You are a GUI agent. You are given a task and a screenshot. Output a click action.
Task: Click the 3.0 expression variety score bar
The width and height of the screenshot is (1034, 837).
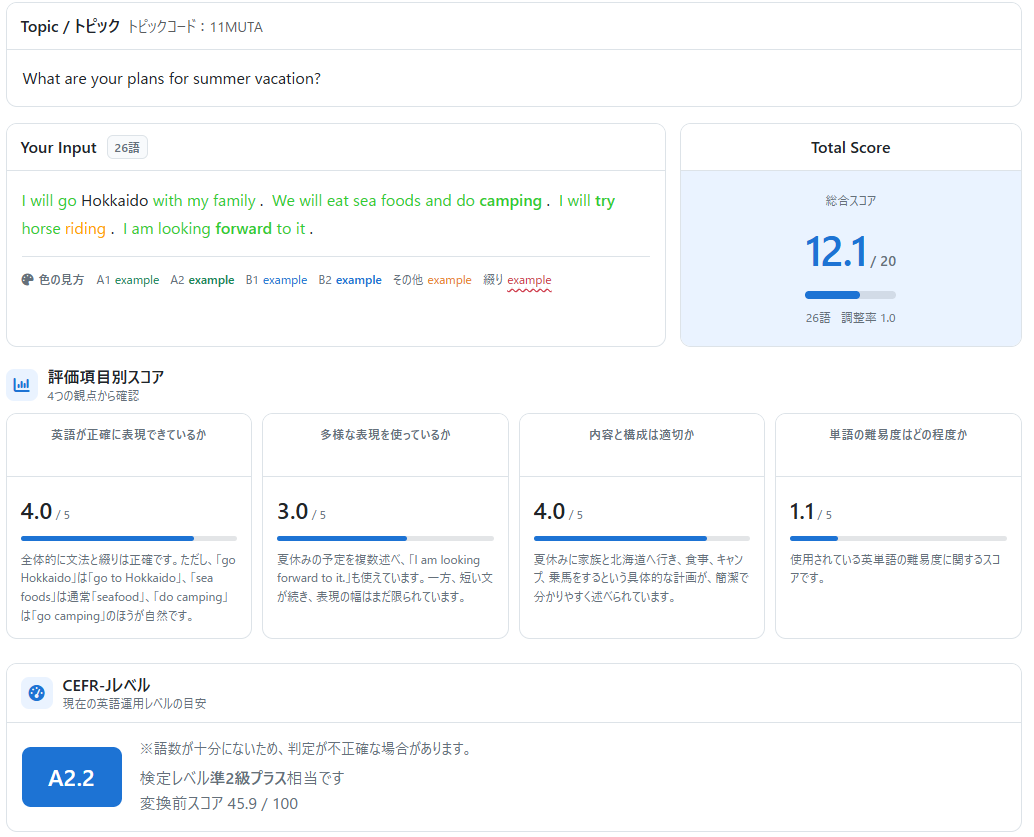click(x=385, y=538)
